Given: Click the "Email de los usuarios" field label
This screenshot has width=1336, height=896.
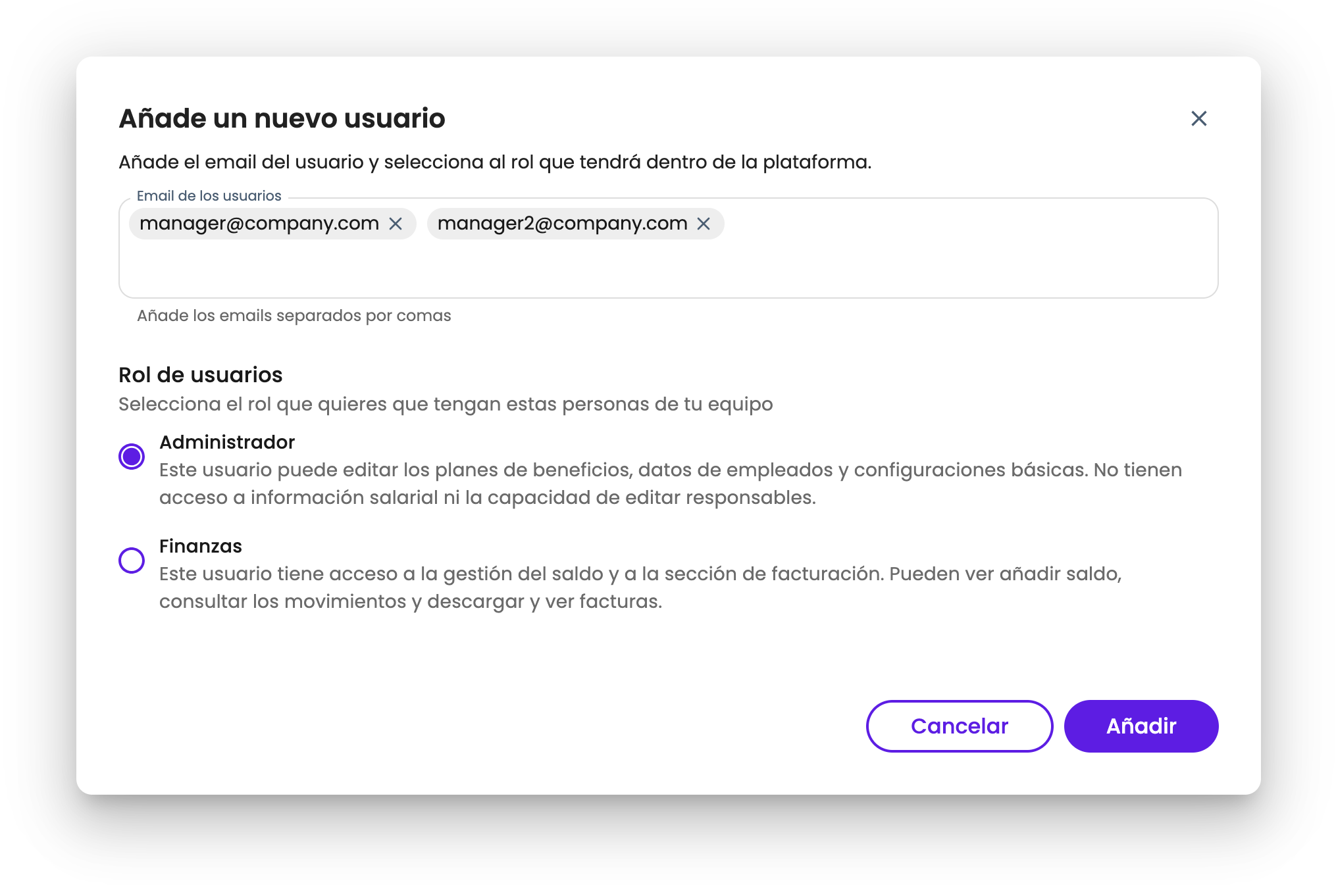Looking at the screenshot, I should (209, 196).
